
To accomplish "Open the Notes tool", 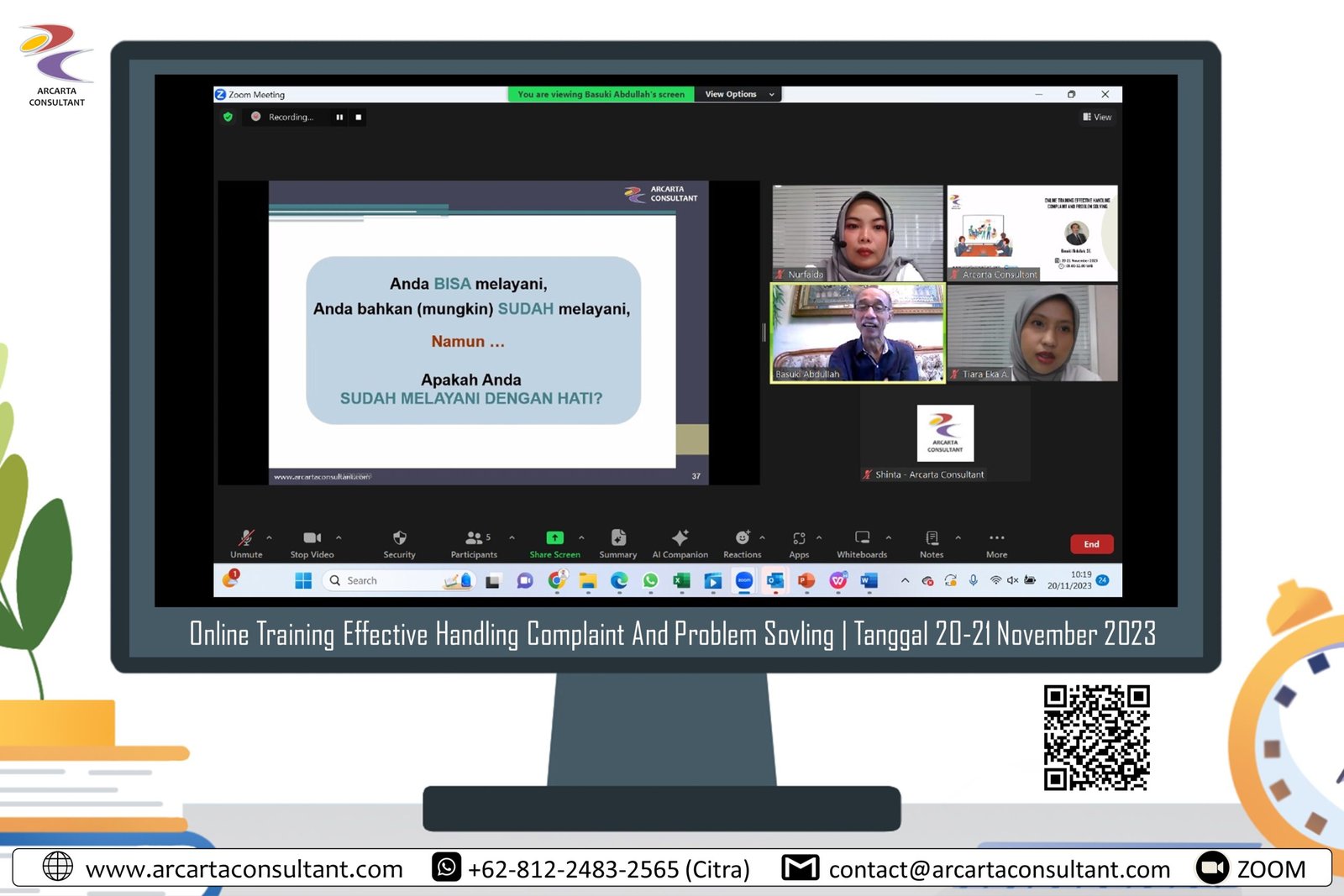I will coord(932,538).
